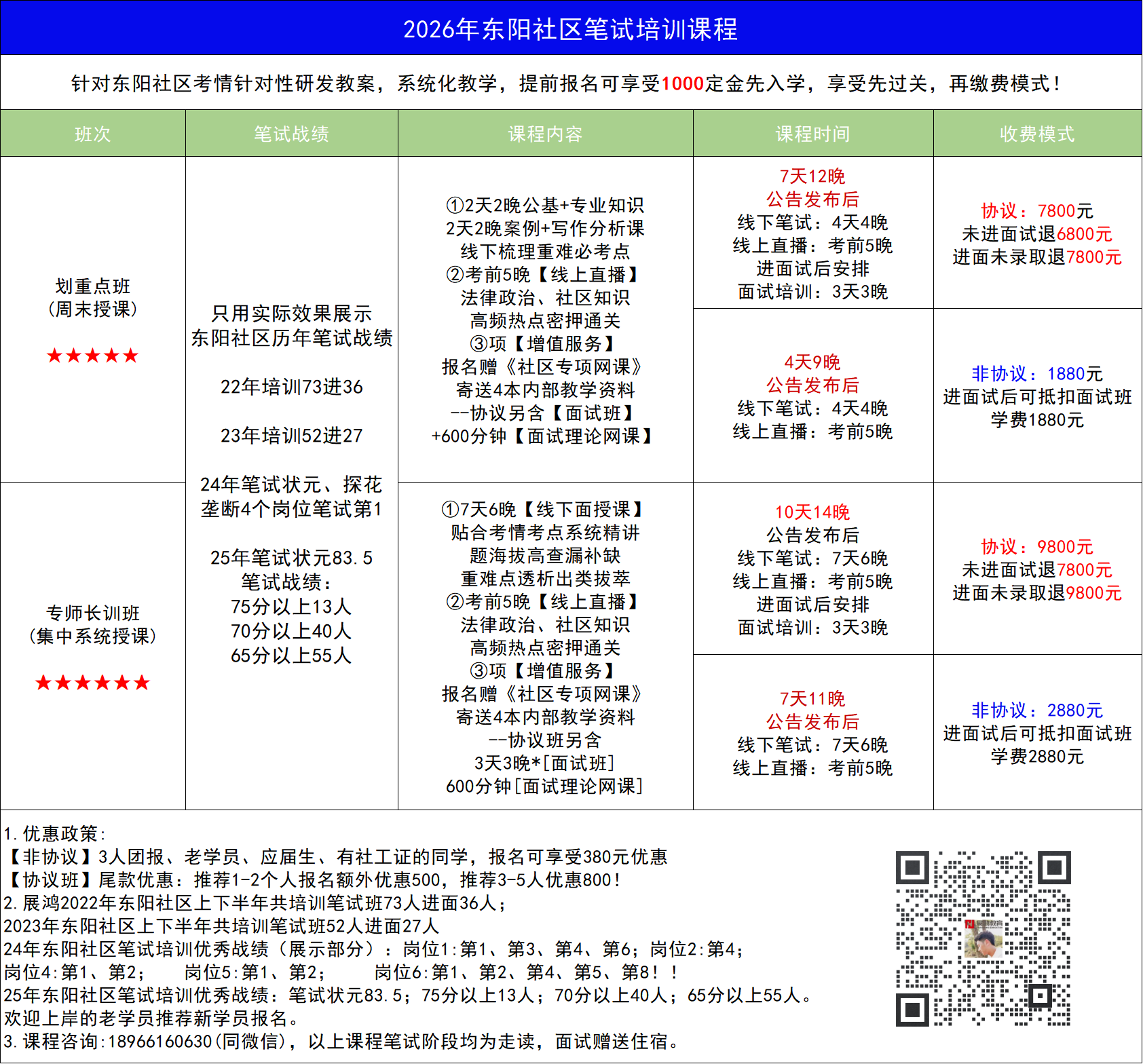Click the red 7天12晚 schedule heading
The height and width of the screenshot is (1064, 1143).
click(812, 176)
